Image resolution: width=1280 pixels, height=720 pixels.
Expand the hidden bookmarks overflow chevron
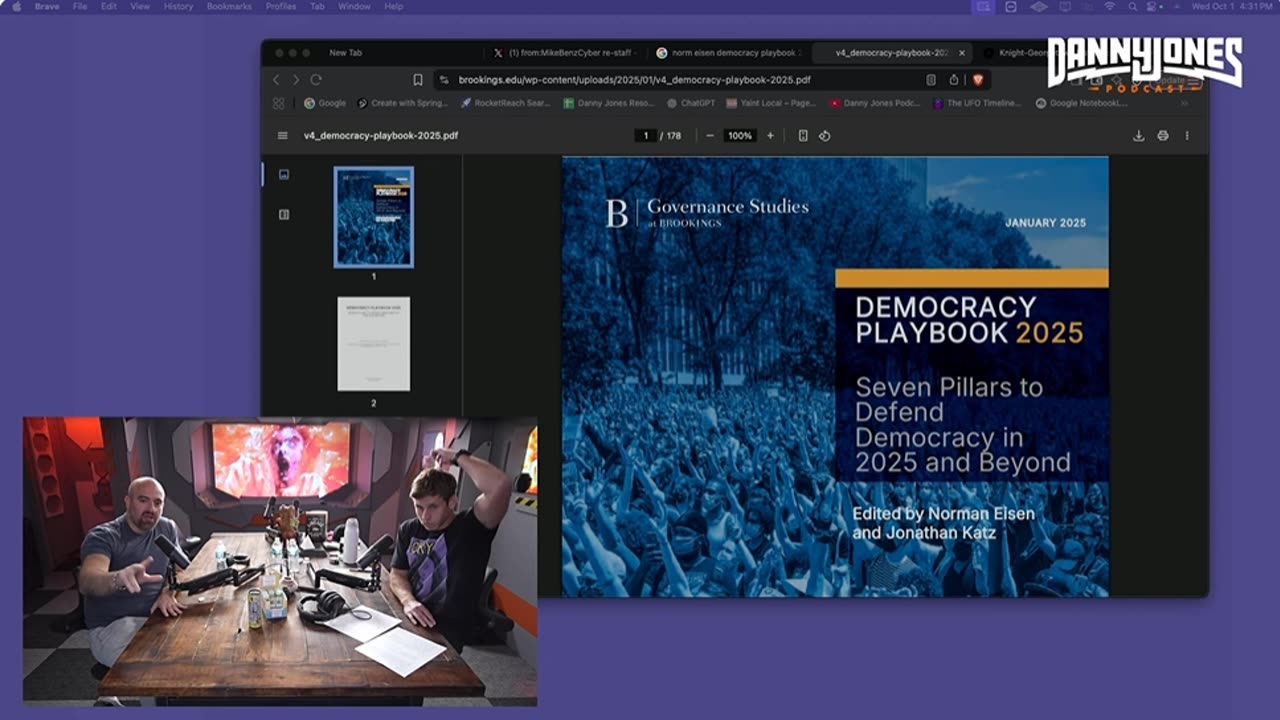pyautogui.click(x=1185, y=103)
